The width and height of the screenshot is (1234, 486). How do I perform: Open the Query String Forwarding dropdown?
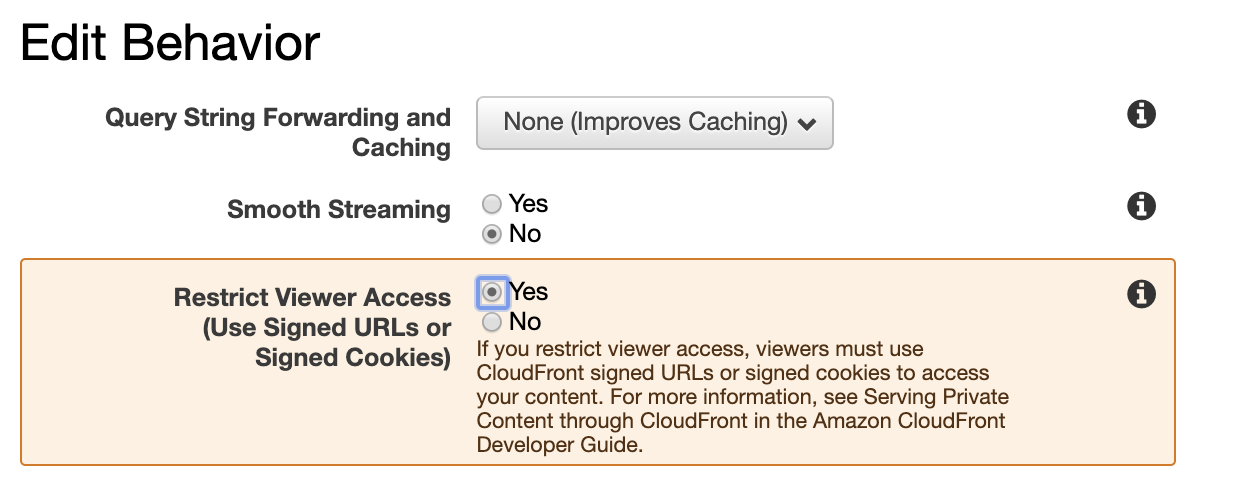(x=655, y=123)
